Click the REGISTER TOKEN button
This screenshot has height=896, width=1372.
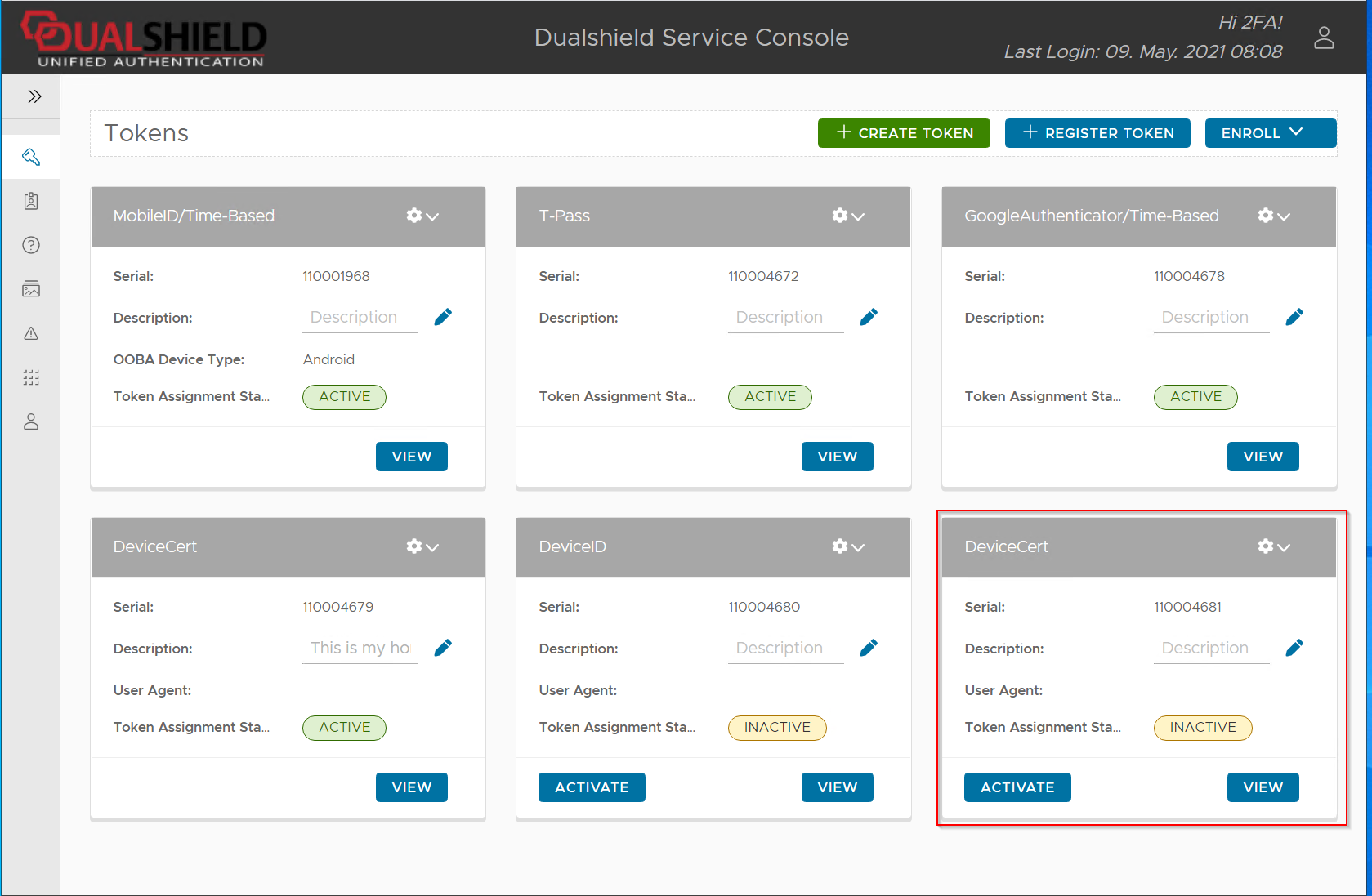(1097, 133)
